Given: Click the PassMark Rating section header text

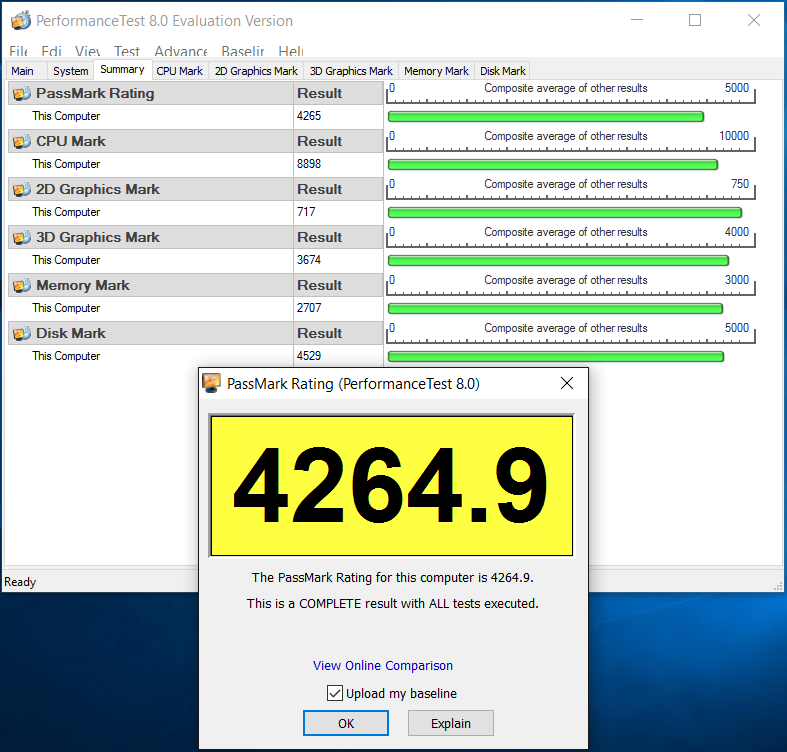Looking at the screenshot, I should (x=95, y=93).
